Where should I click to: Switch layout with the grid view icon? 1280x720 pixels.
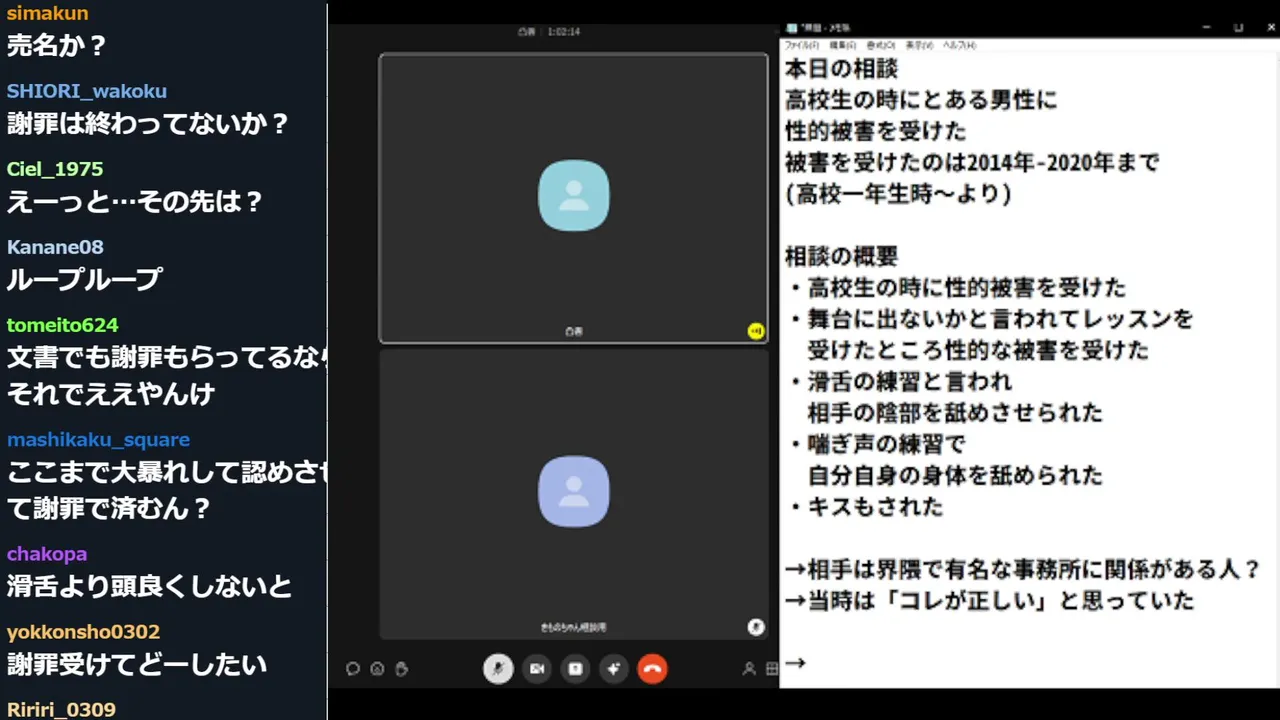772,669
